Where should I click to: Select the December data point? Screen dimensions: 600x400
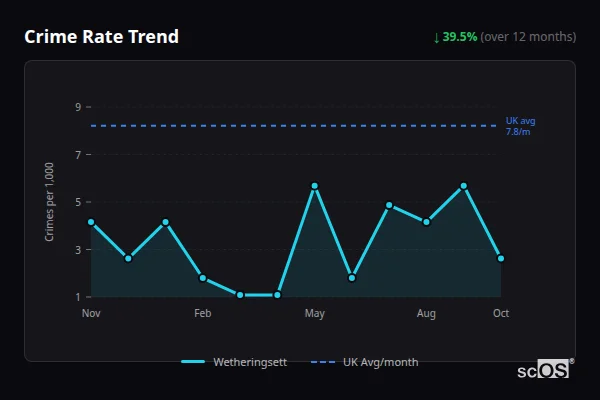point(128,259)
